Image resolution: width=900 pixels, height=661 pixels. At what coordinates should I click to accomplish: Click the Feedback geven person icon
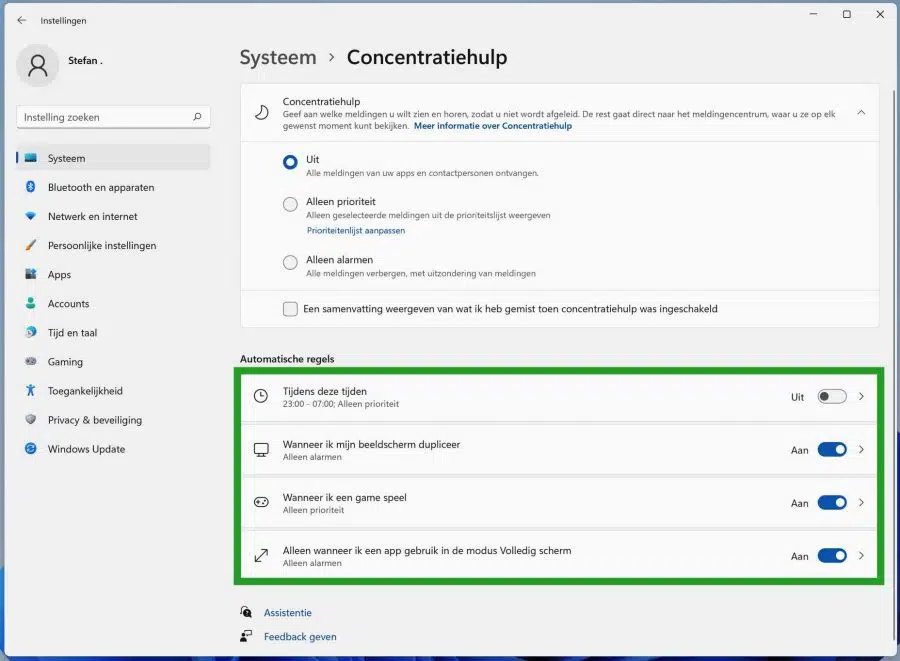(246, 636)
